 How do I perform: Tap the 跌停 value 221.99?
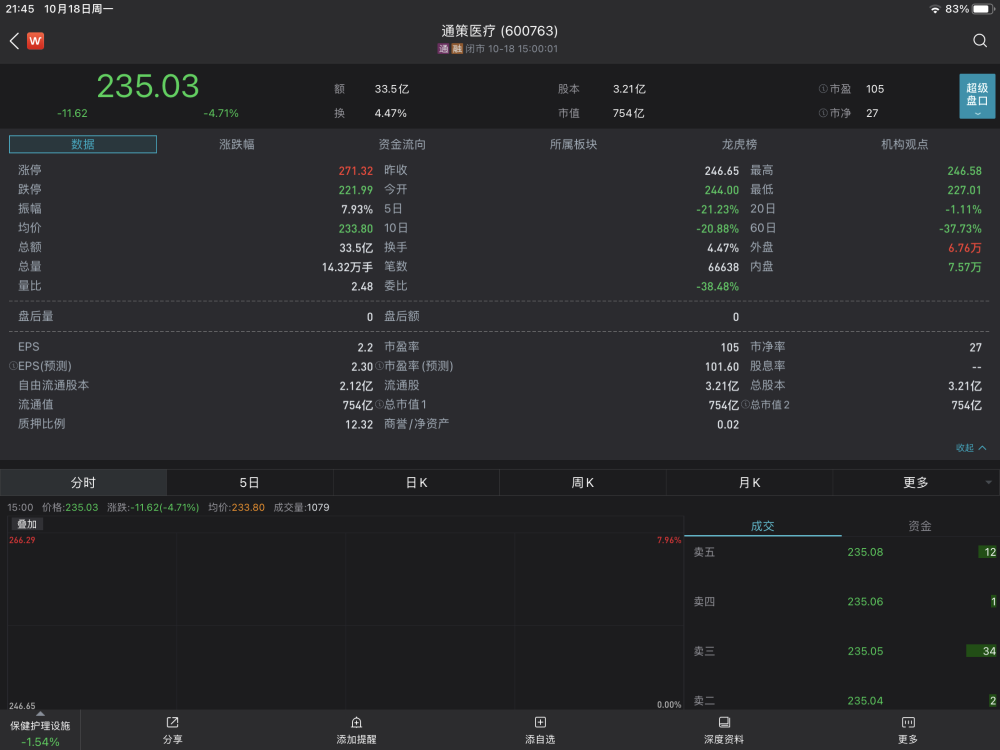pyautogui.click(x=355, y=190)
